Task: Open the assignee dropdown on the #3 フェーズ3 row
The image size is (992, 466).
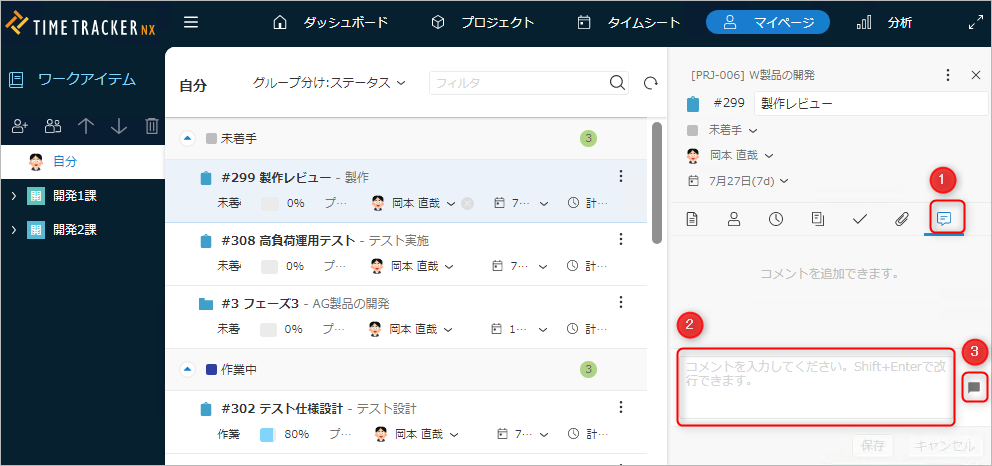Action: [x=449, y=329]
